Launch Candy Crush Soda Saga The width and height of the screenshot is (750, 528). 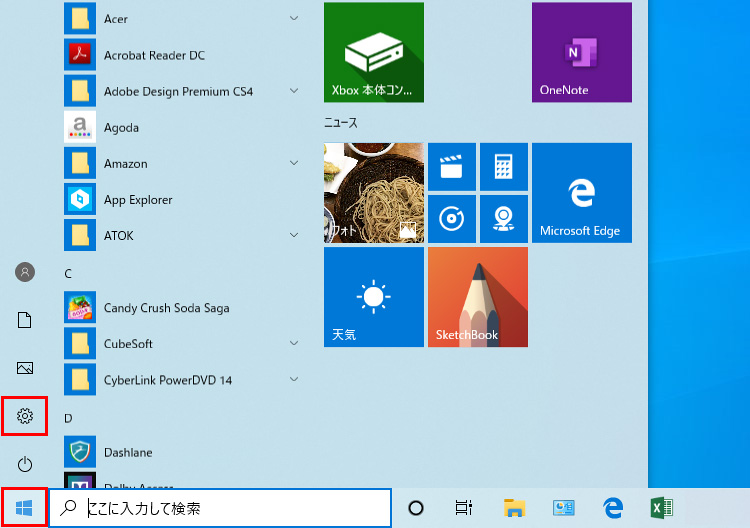click(x=167, y=307)
